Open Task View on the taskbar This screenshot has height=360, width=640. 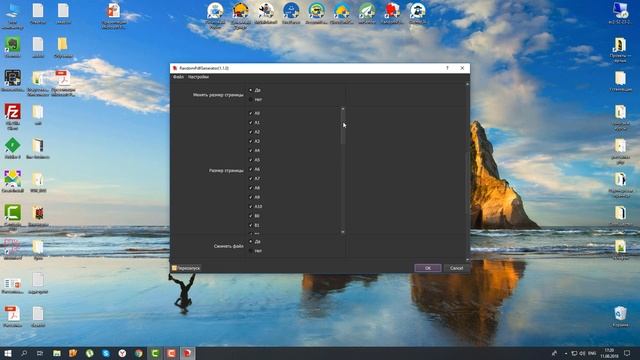click(x=40, y=353)
